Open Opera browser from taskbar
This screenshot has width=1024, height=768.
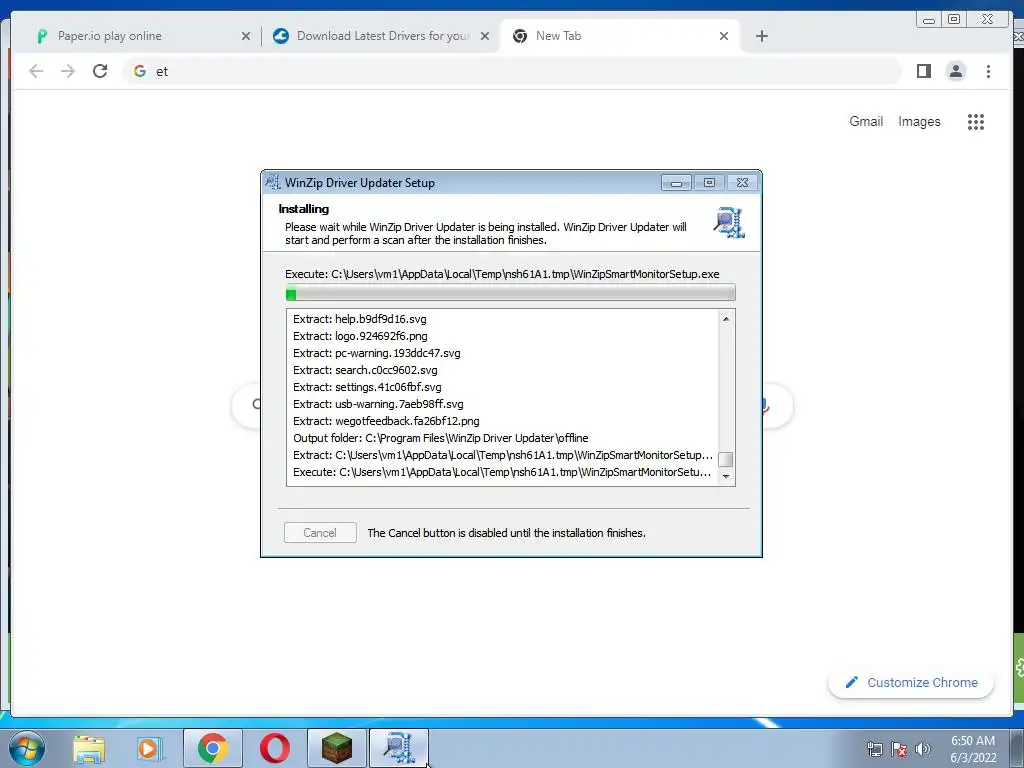tap(275, 748)
